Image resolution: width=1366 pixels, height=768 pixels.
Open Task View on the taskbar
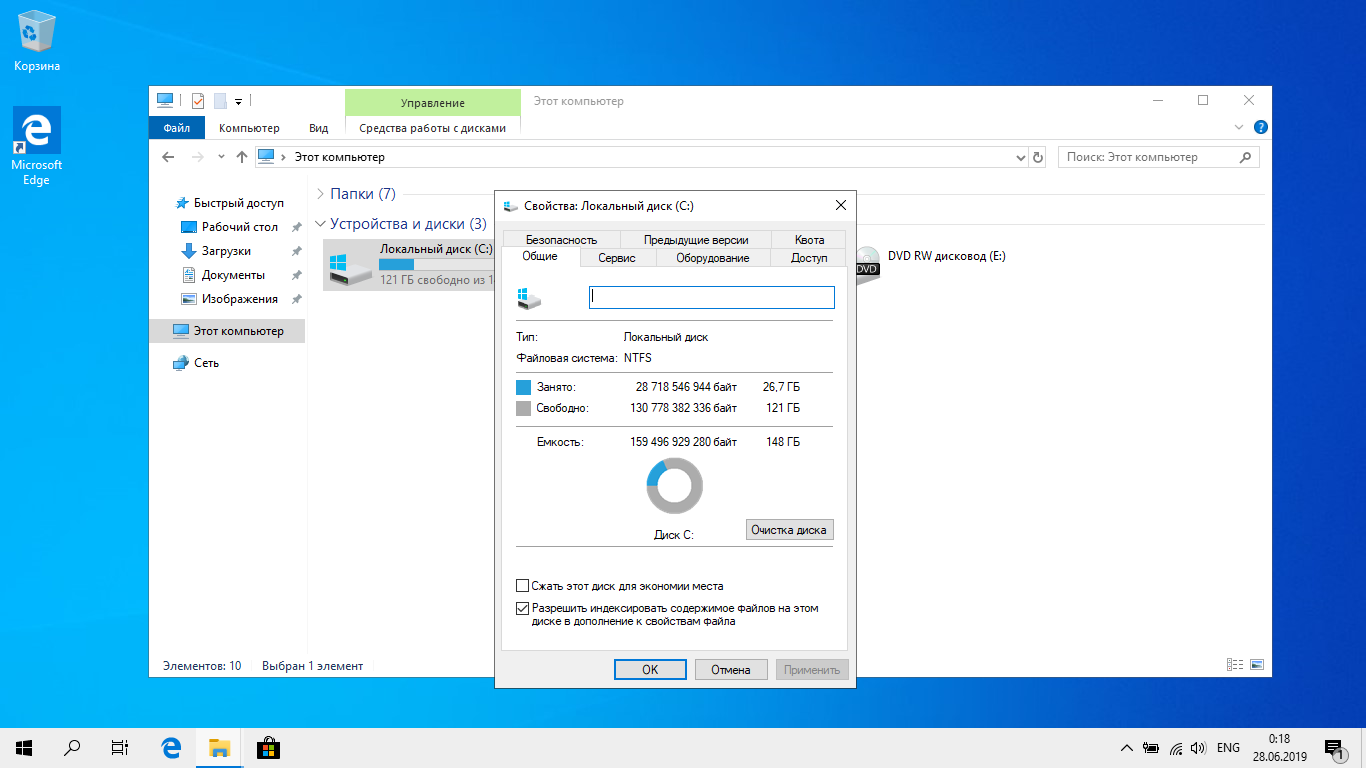coord(119,747)
